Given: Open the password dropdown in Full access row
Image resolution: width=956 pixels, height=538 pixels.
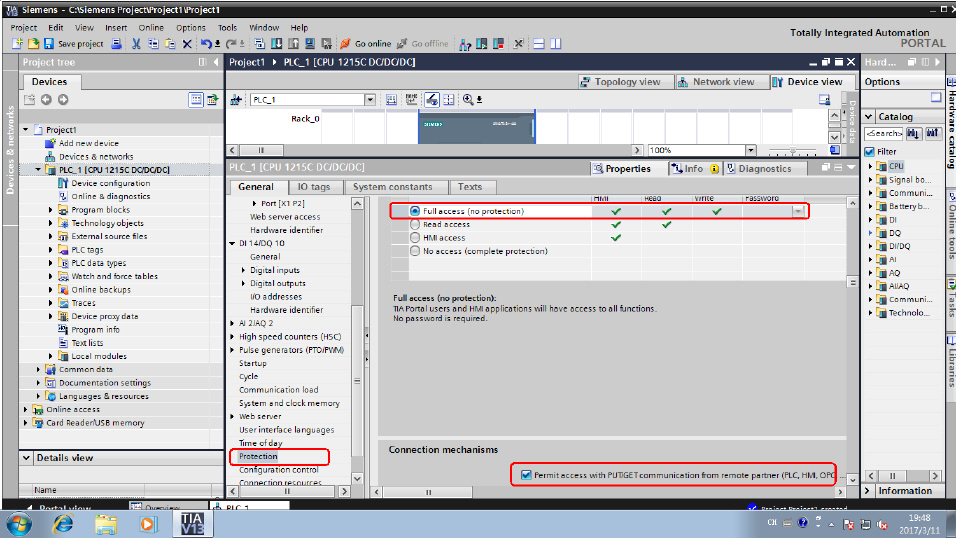Looking at the screenshot, I should [x=797, y=211].
